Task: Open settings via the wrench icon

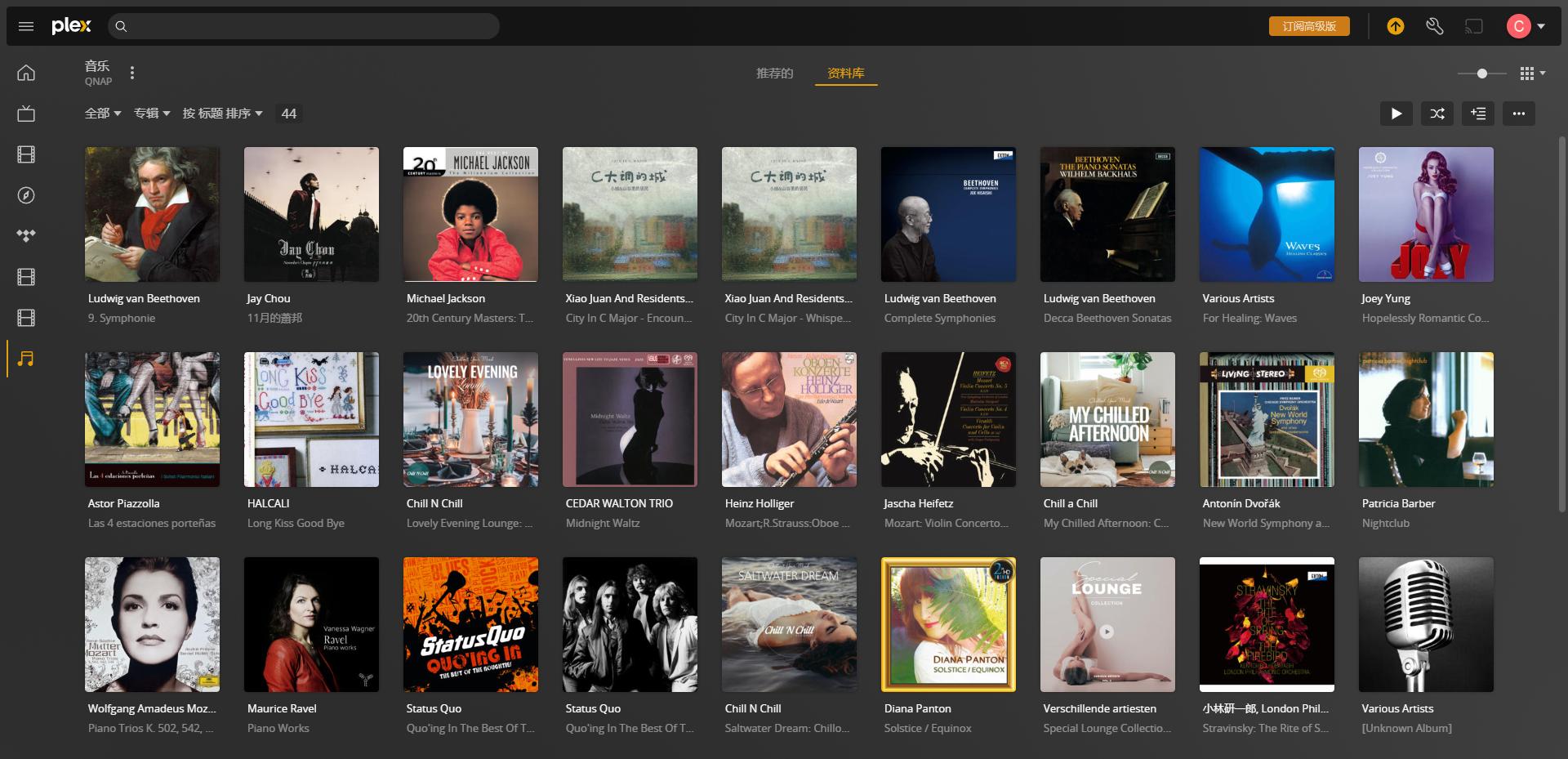Action: point(1435,26)
